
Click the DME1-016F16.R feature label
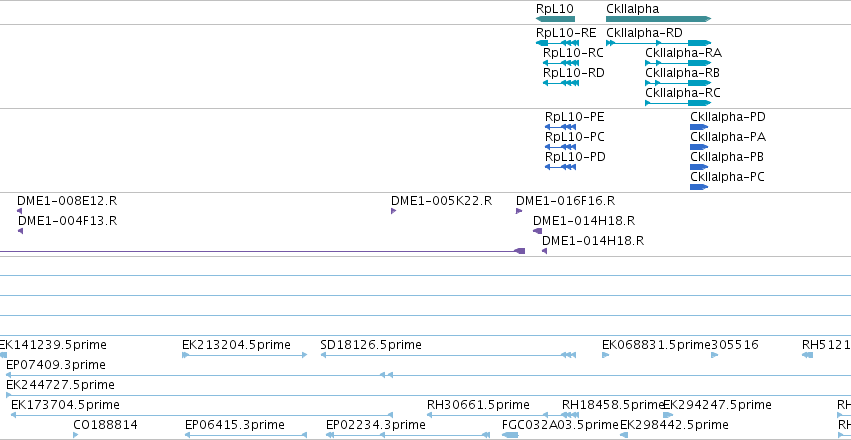click(x=566, y=201)
